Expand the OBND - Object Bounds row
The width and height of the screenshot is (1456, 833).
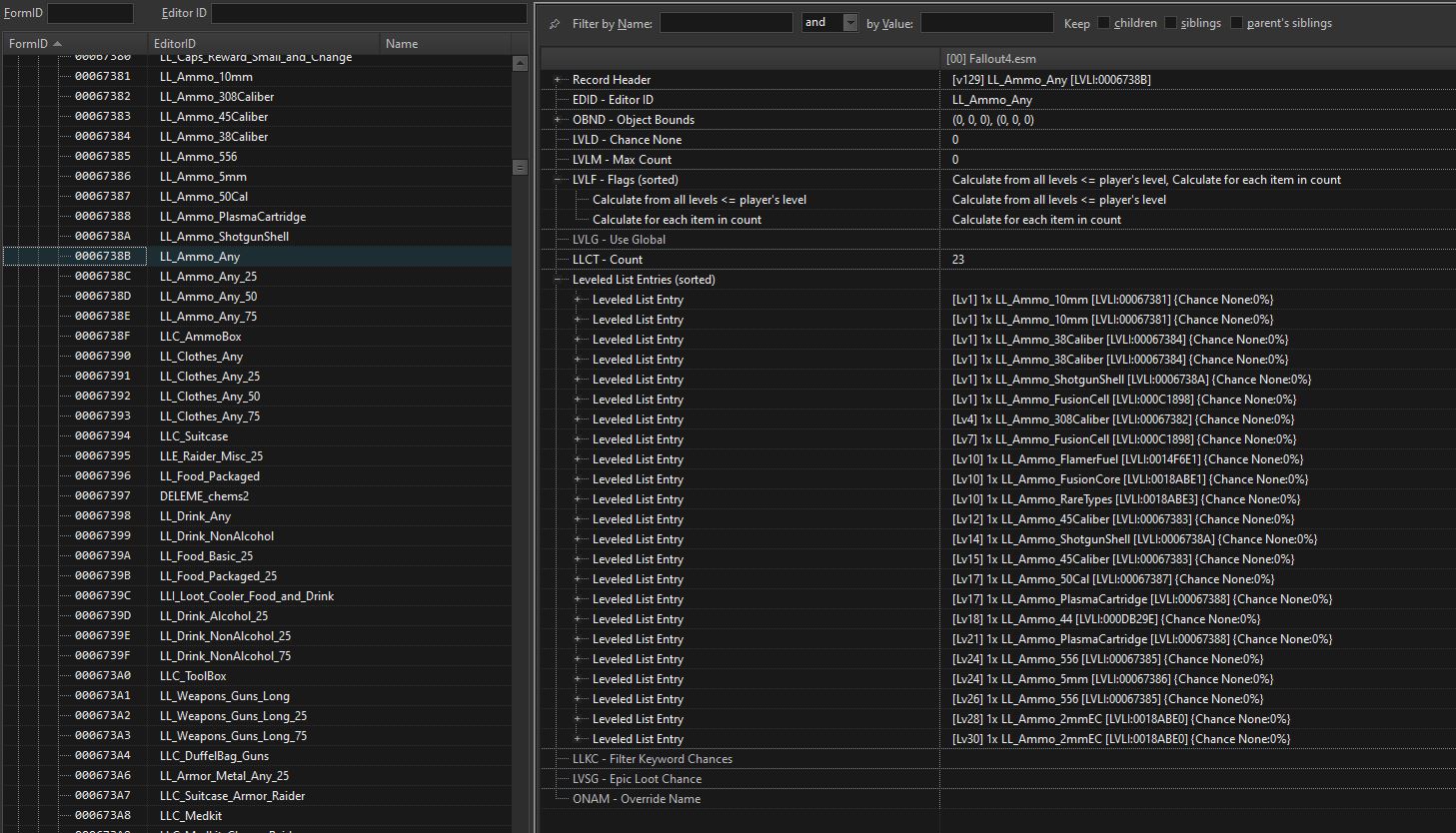(558, 120)
